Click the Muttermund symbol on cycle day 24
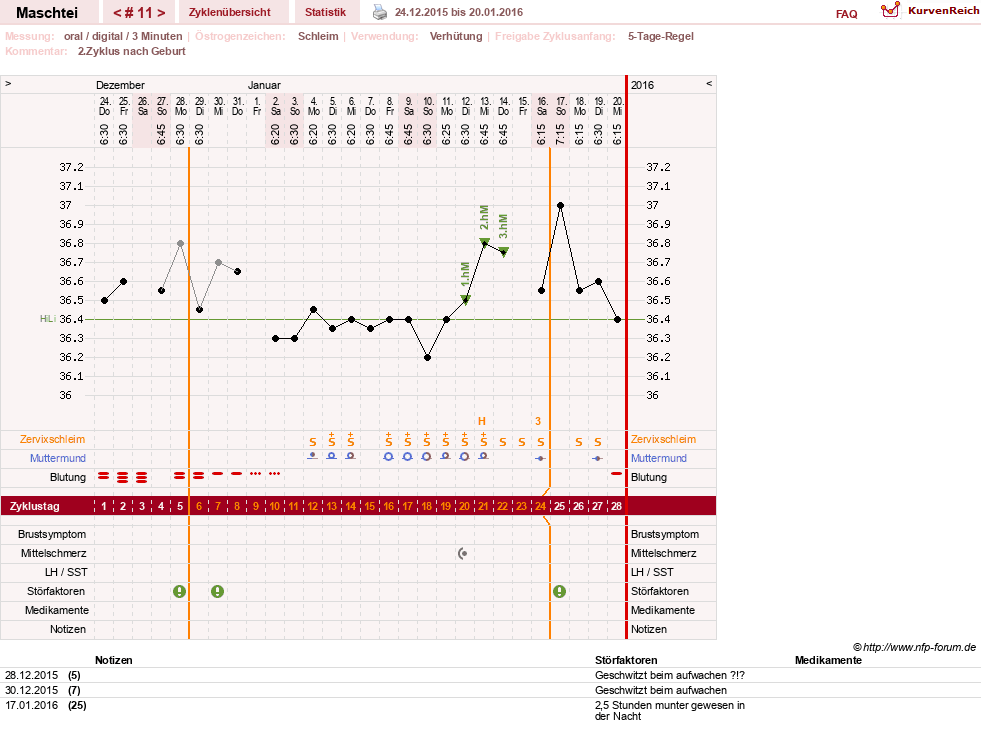The height and width of the screenshot is (753, 981). pyautogui.click(x=541, y=458)
